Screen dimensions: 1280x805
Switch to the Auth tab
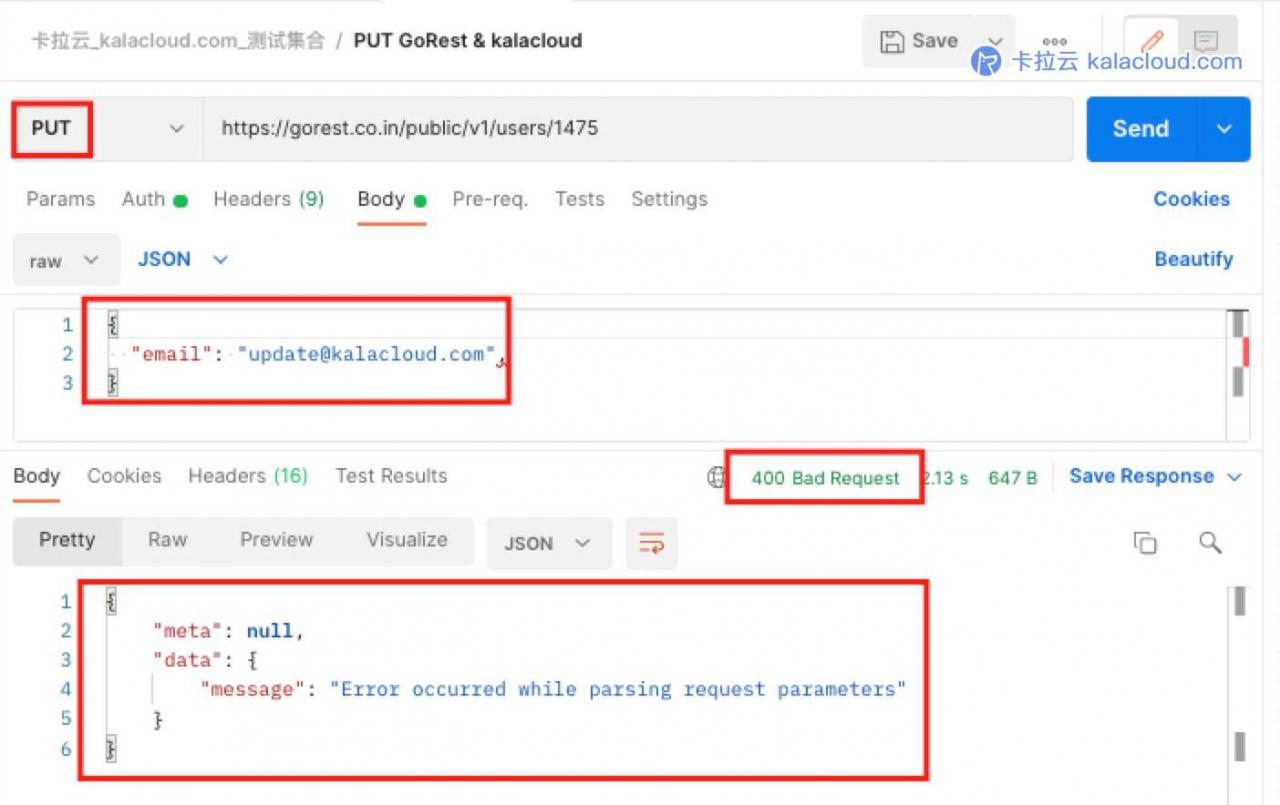154,199
